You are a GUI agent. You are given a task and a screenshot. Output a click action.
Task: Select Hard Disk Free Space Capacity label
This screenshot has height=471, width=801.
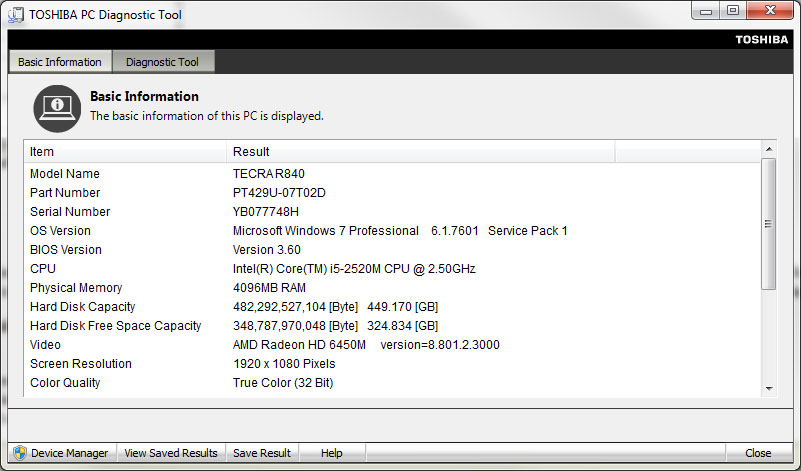tap(115, 326)
